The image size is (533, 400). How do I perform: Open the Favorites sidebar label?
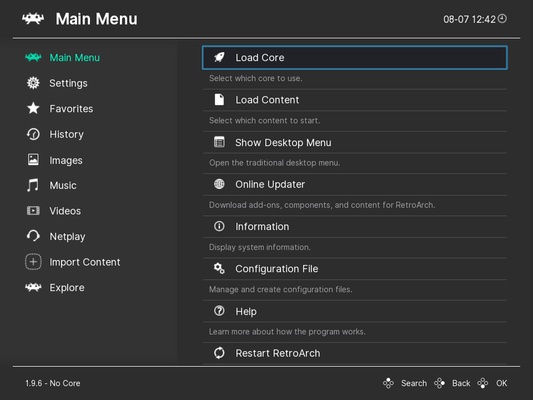pos(71,109)
